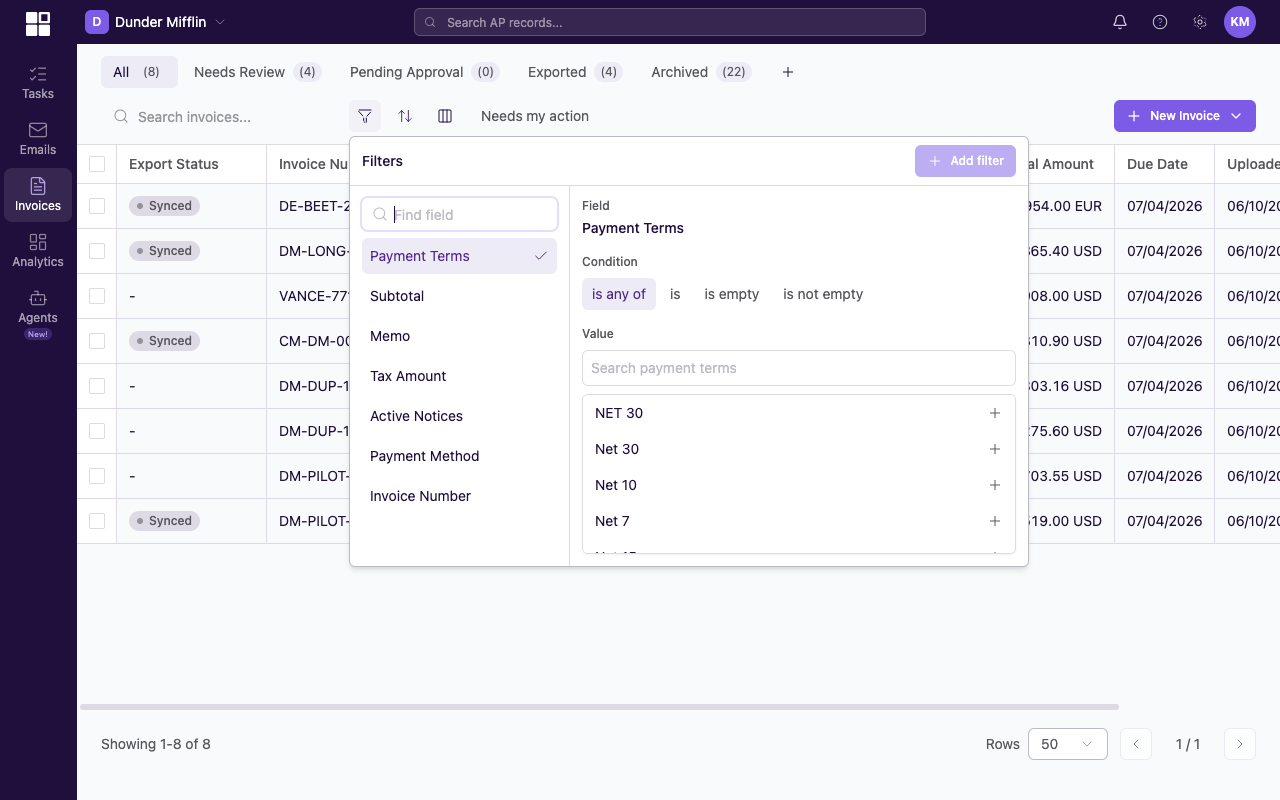The image size is (1280, 800).
Task: Add Net 7 value with its plus icon
Action: pyautogui.click(x=995, y=521)
